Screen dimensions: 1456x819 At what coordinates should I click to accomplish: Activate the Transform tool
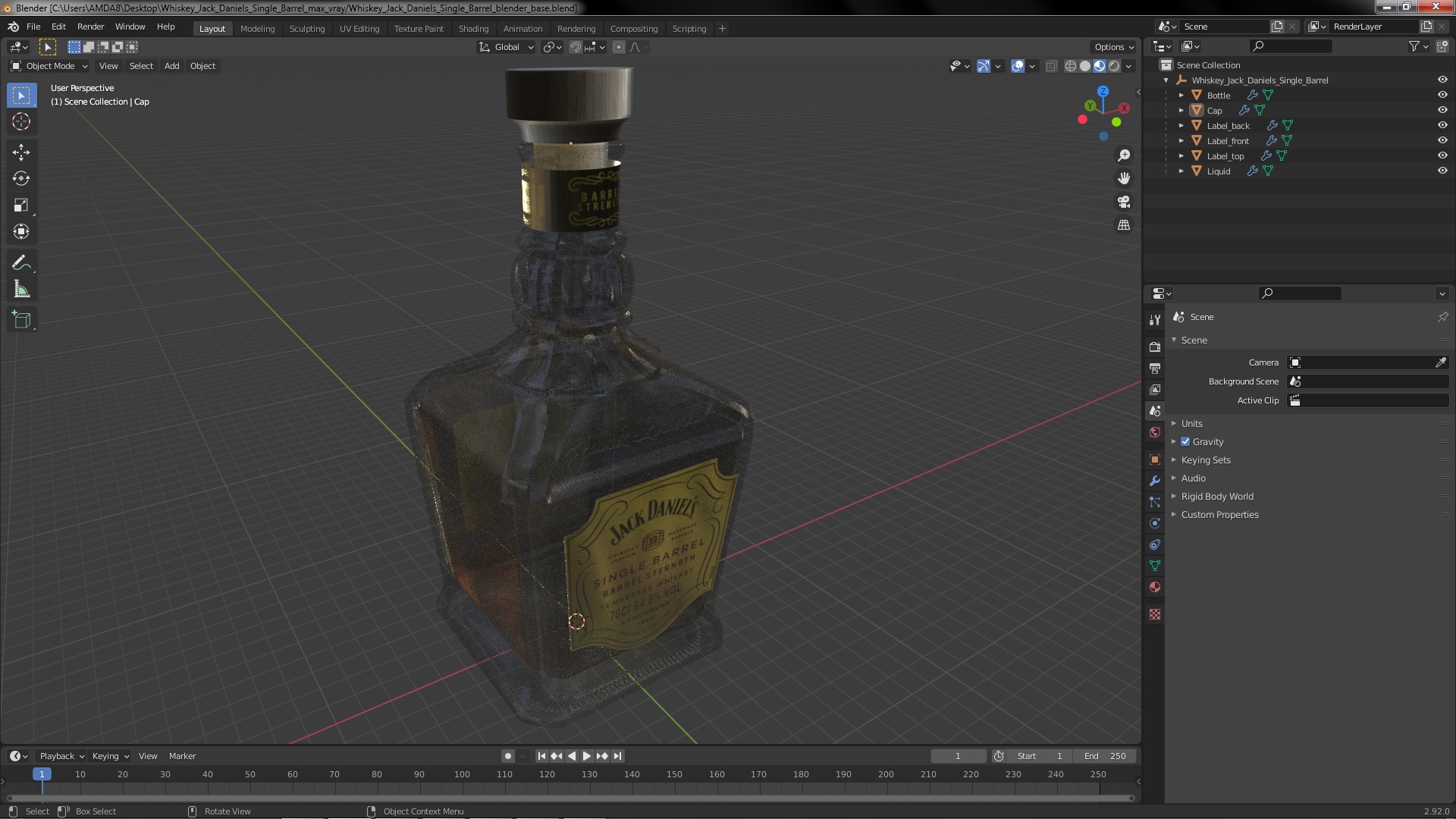[x=21, y=231]
